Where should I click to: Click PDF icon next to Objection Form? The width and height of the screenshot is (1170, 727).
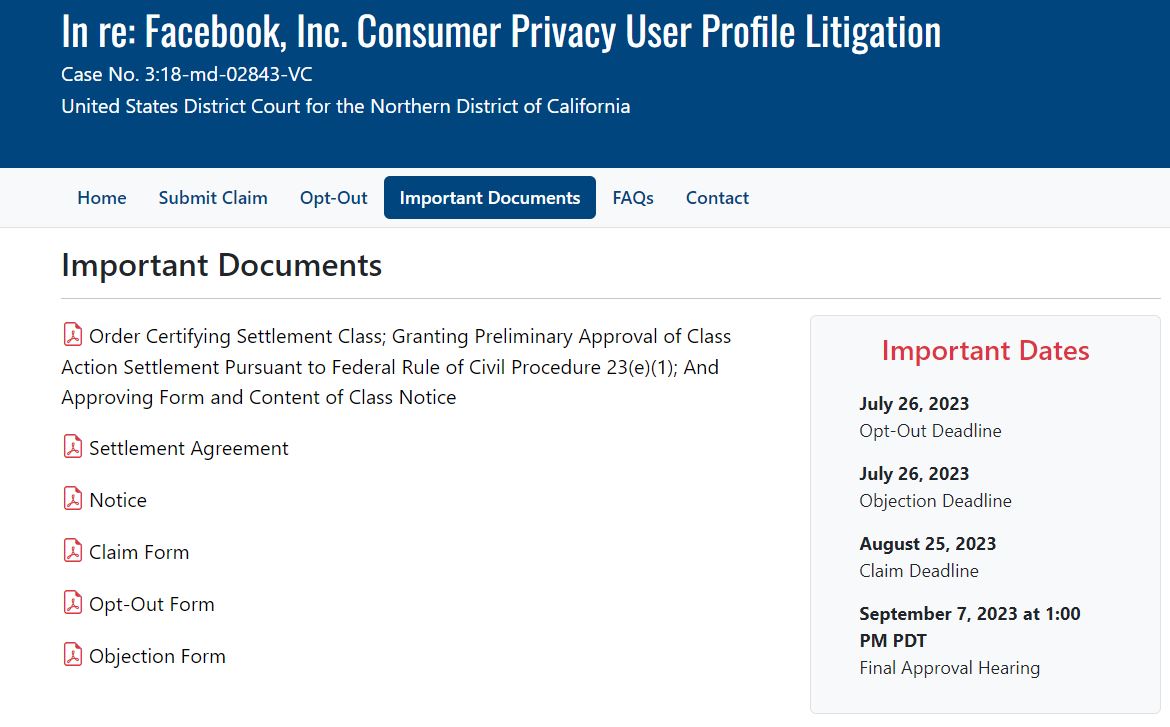[72, 655]
